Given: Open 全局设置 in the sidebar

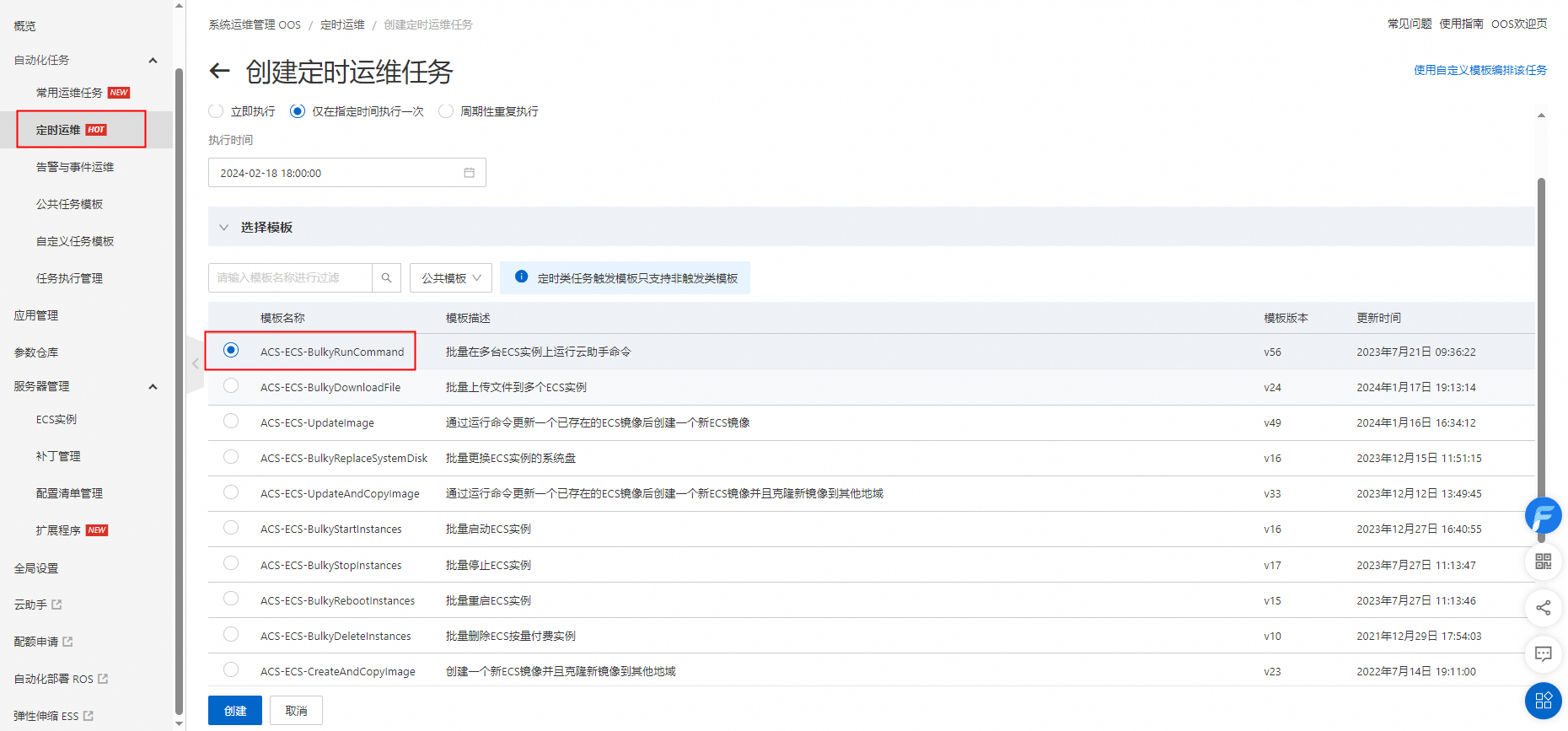Looking at the screenshot, I should 36,568.
